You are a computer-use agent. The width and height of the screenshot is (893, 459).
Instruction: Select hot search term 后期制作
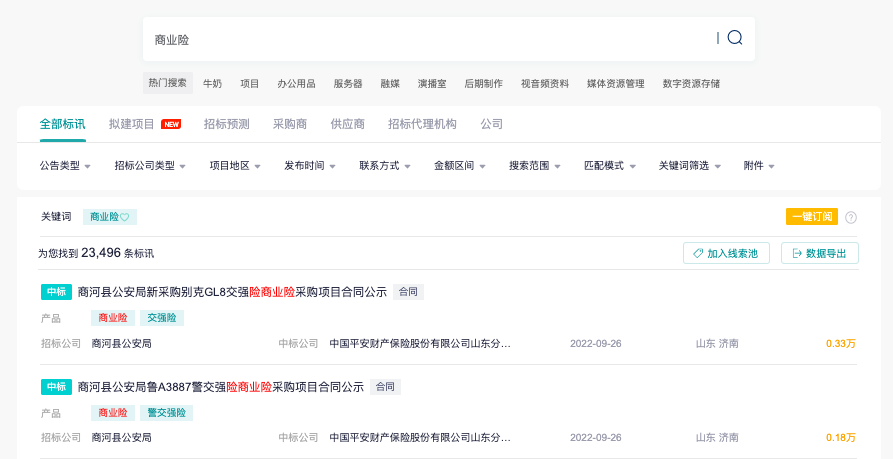click(x=484, y=84)
